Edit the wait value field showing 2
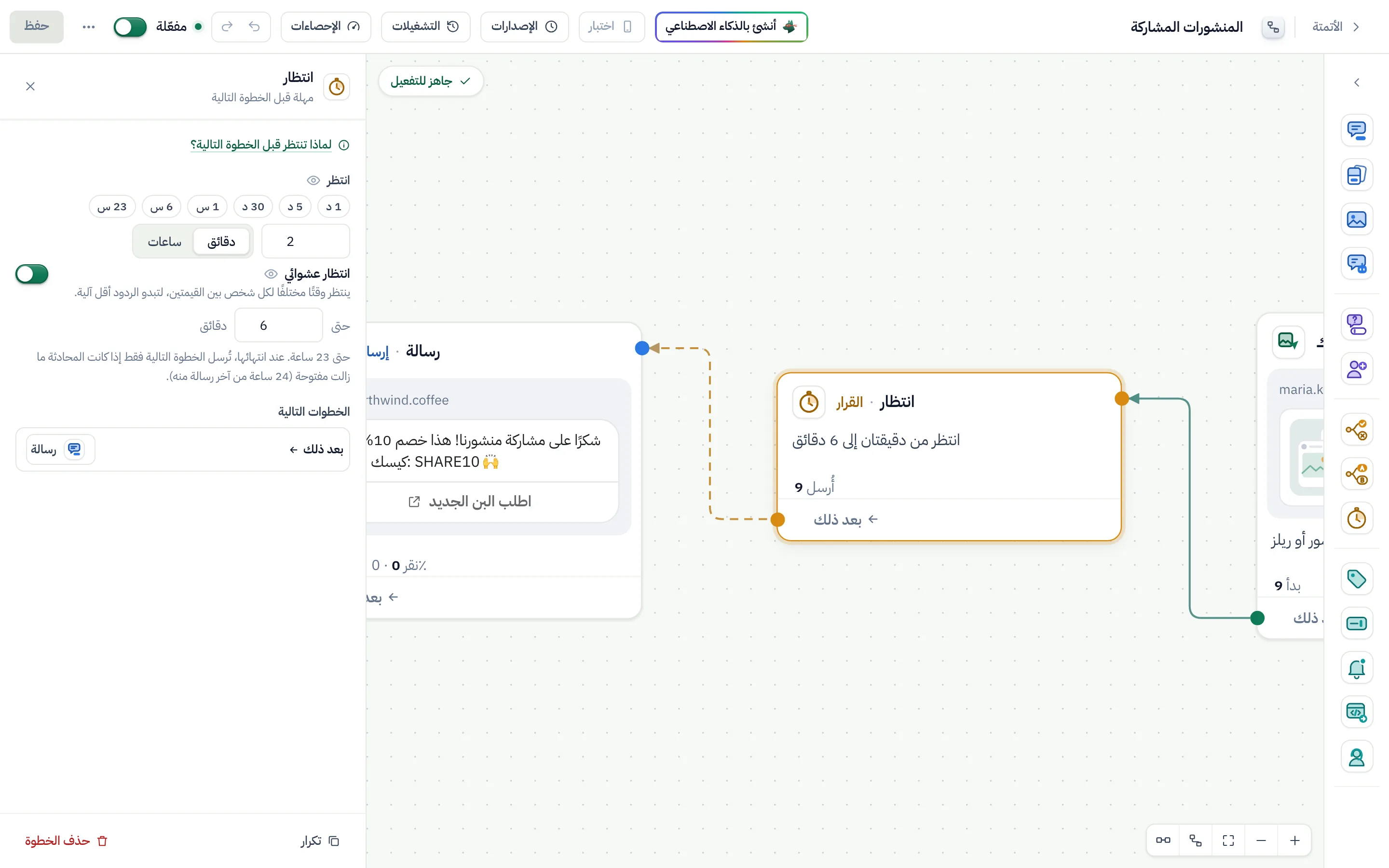 [305, 242]
